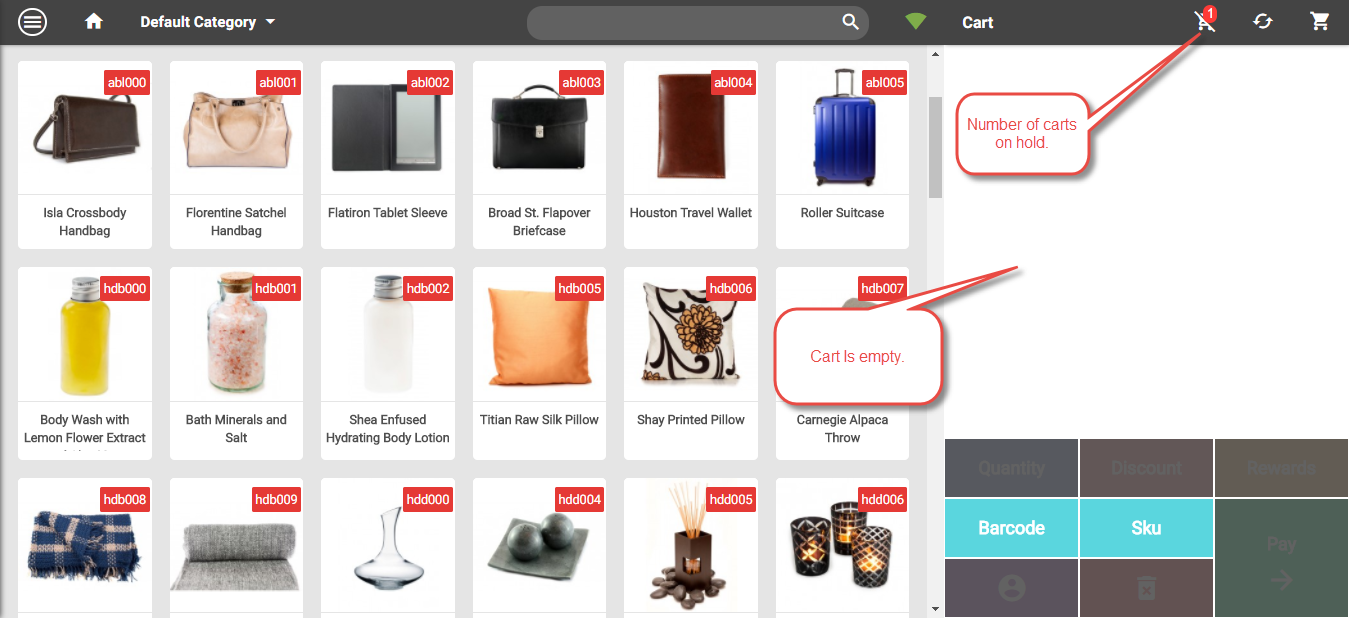Image resolution: width=1349 pixels, height=618 pixels.
Task: Click the hdb001 SKU badge
Action: pyautogui.click(x=276, y=288)
